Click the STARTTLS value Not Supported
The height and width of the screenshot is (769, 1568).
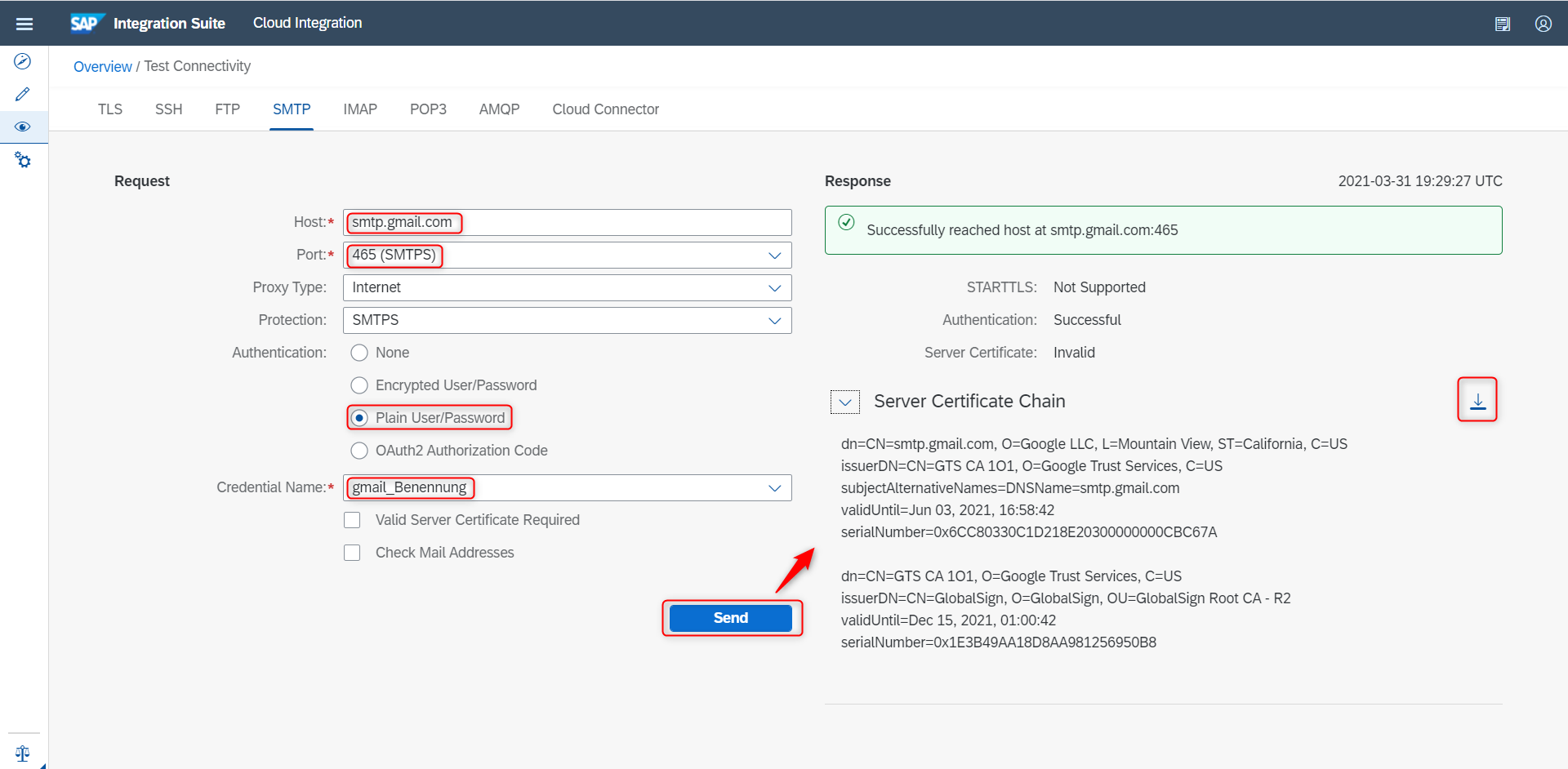tap(1099, 287)
